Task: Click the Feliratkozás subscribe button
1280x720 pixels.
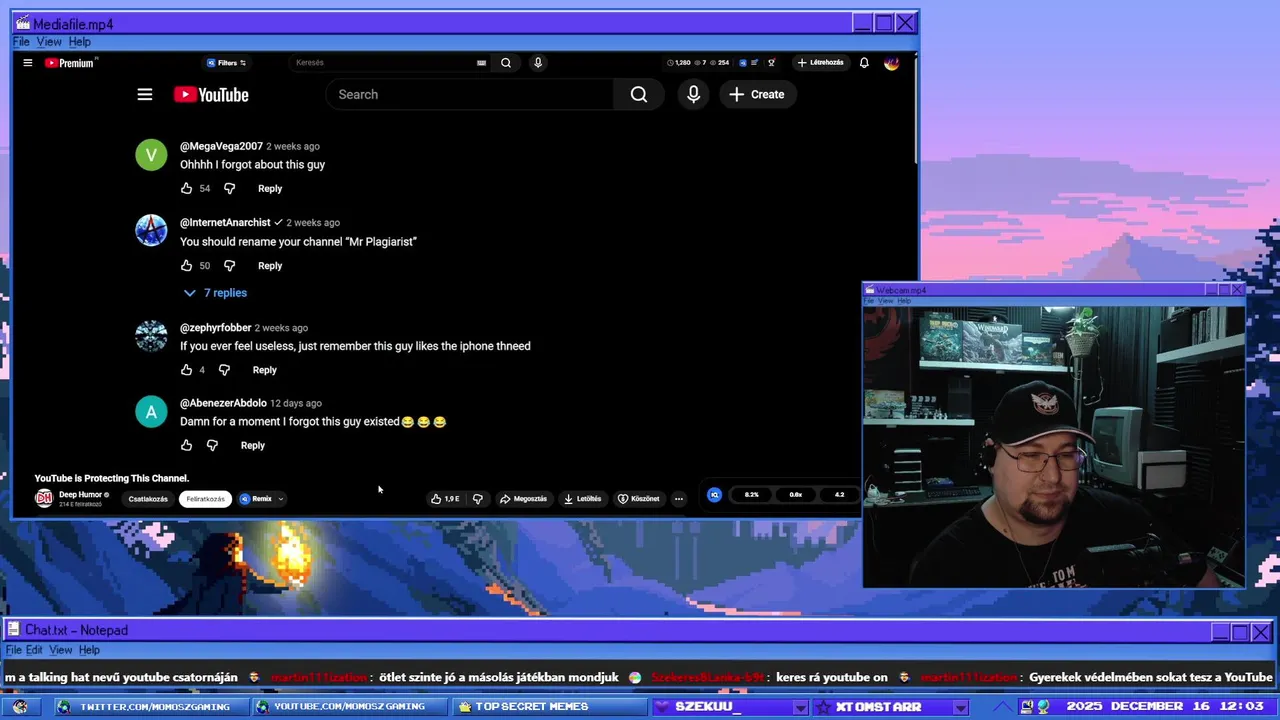Action: click(205, 499)
